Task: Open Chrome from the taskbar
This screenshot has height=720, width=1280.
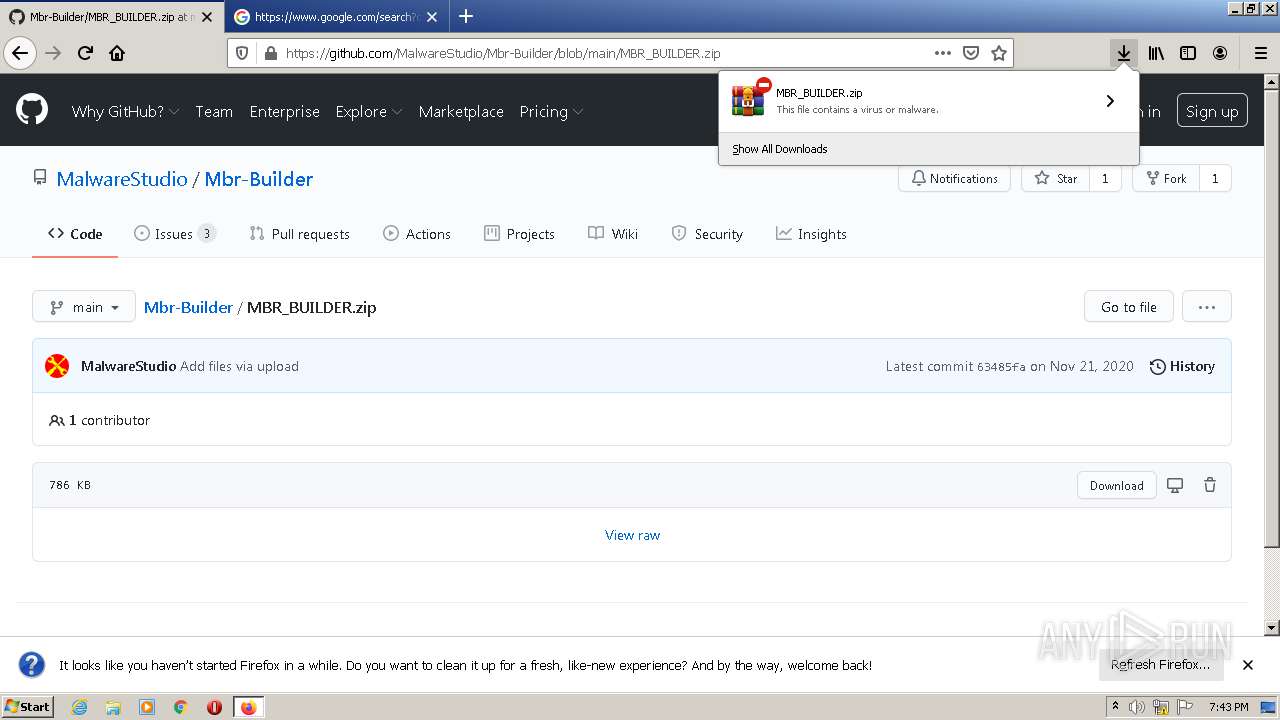Action: tap(180, 707)
